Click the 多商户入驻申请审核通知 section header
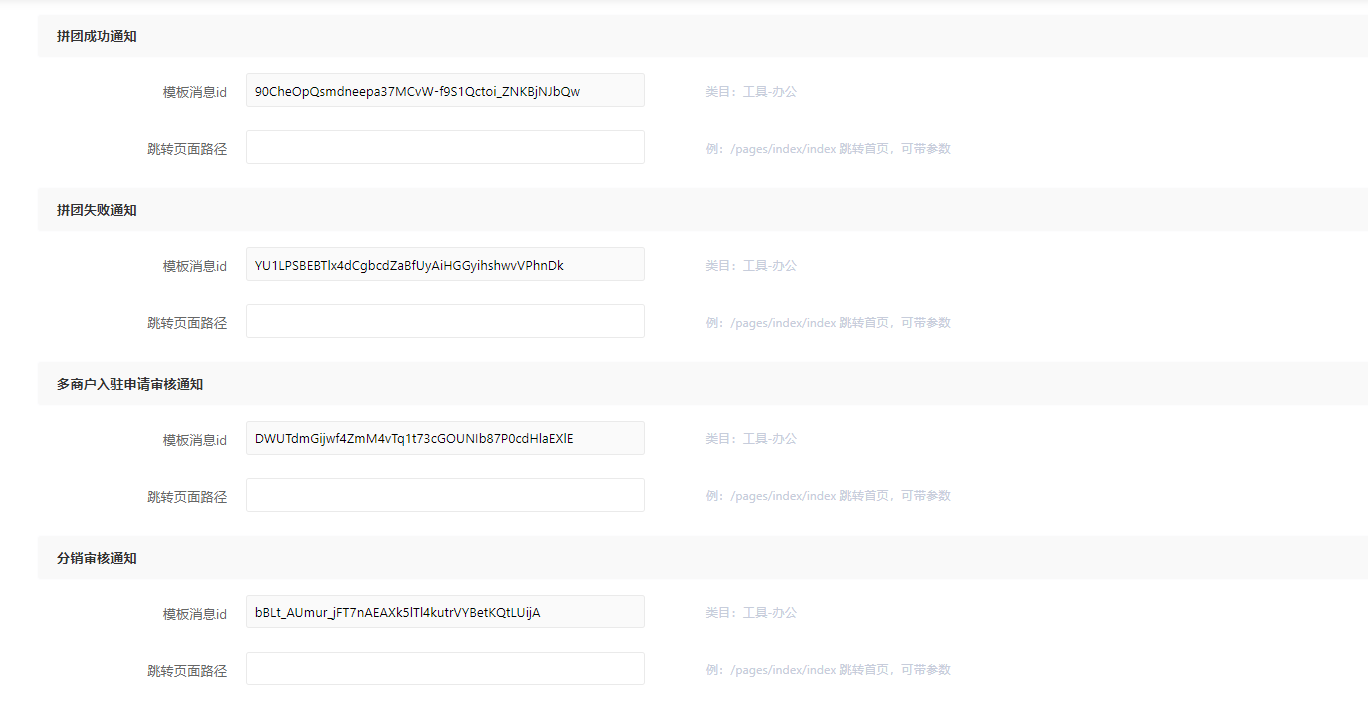Viewport: 1368px width, 704px height. (x=130, y=384)
